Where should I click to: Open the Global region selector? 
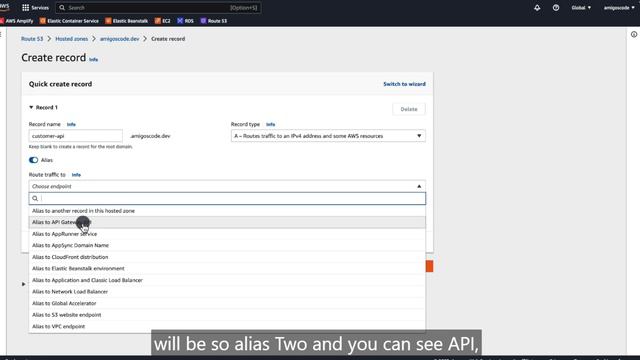581,7
